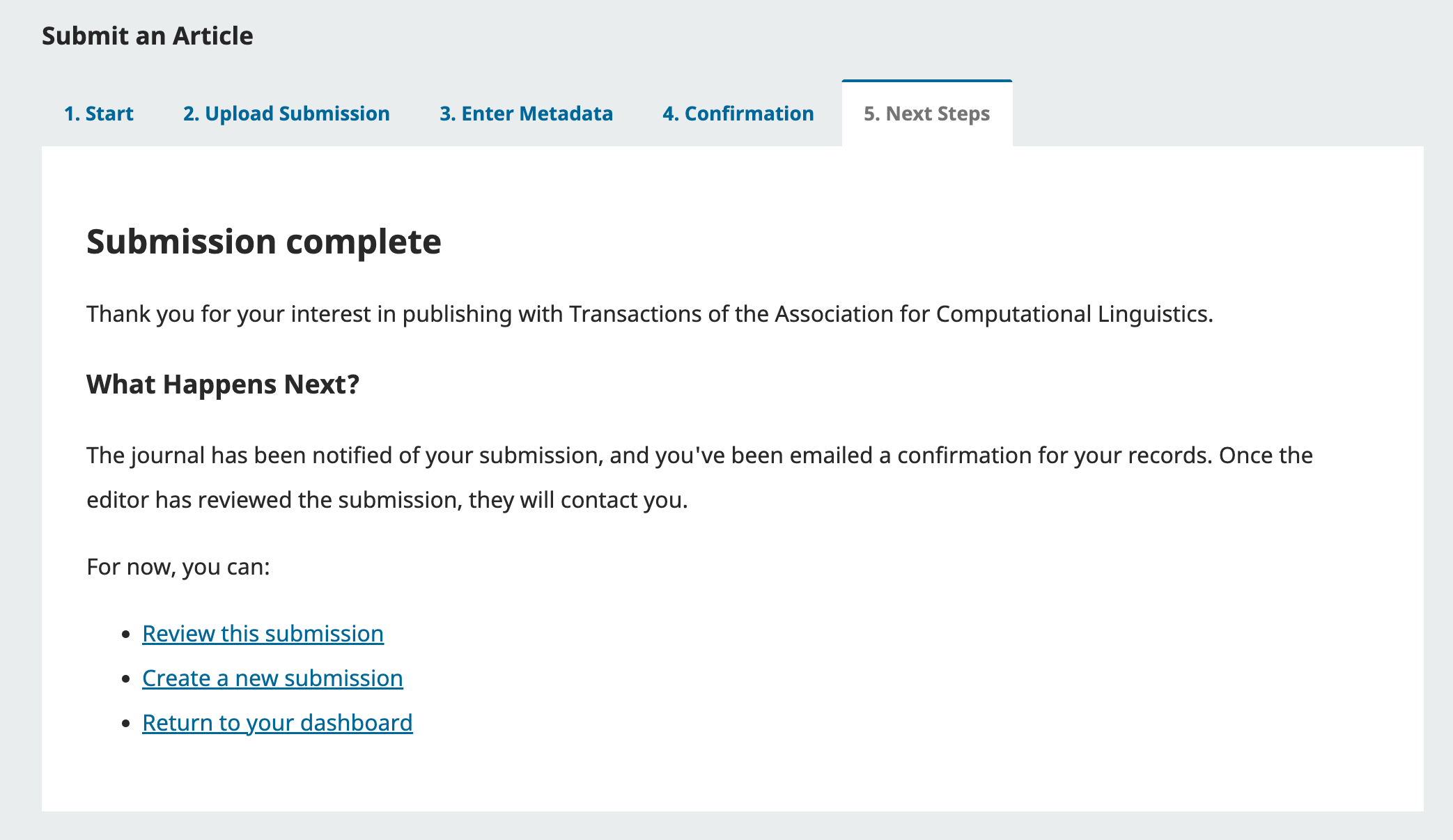
Task: Switch to the 3. Enter Metadata tab
Action: pyautogui.click(x=526, y=114)
